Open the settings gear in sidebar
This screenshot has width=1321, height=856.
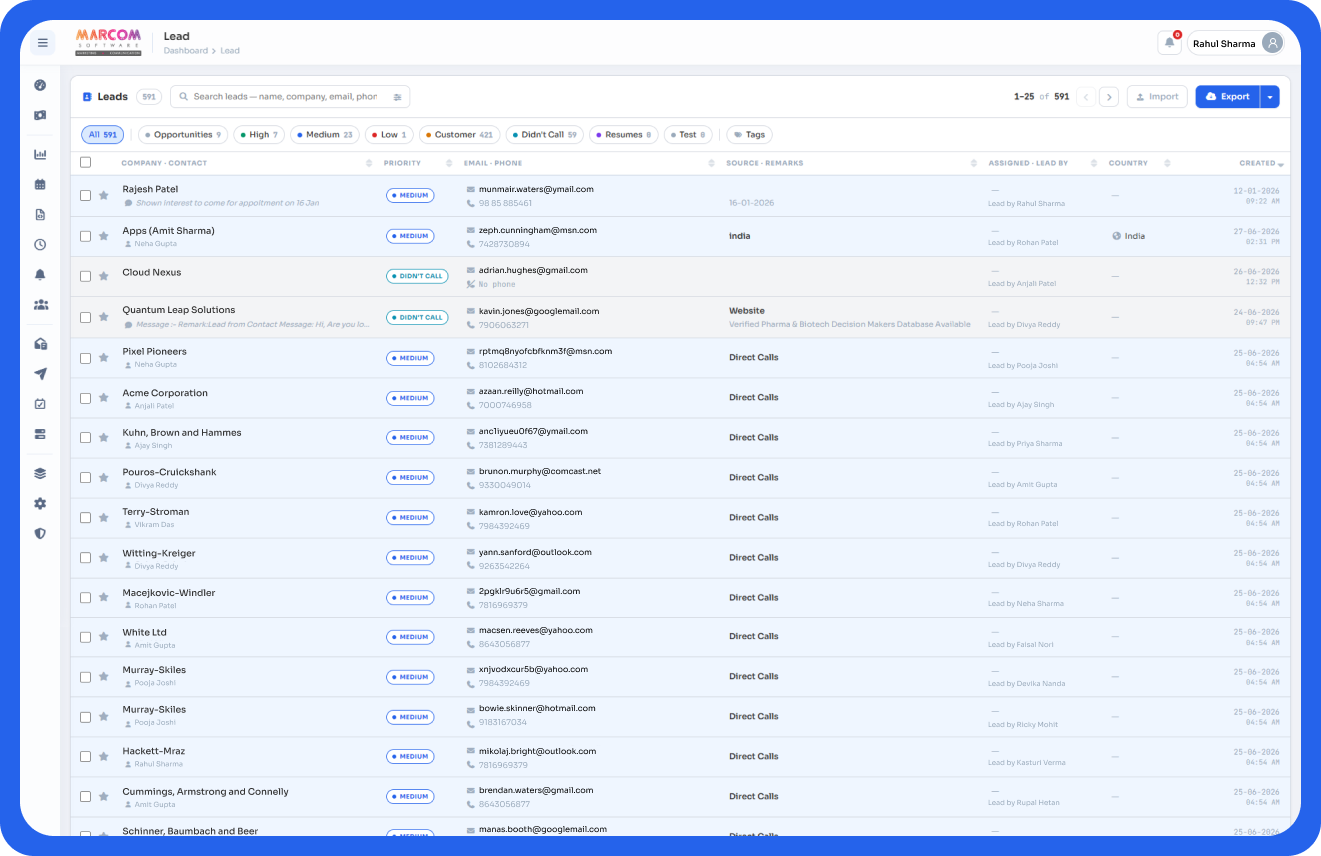tap(40, 503)
